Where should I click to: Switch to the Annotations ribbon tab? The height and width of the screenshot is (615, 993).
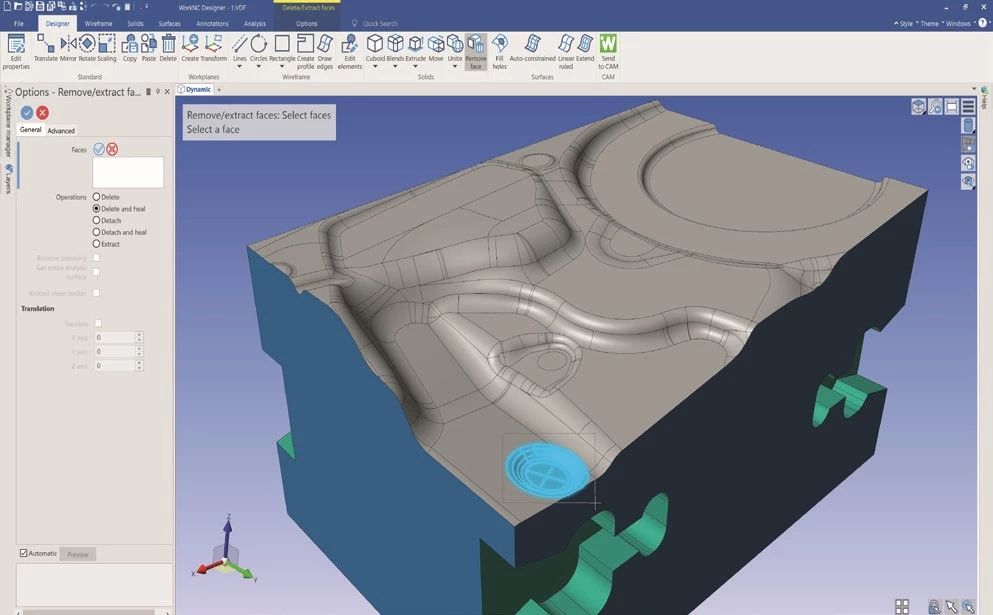[x=212, y=23]
